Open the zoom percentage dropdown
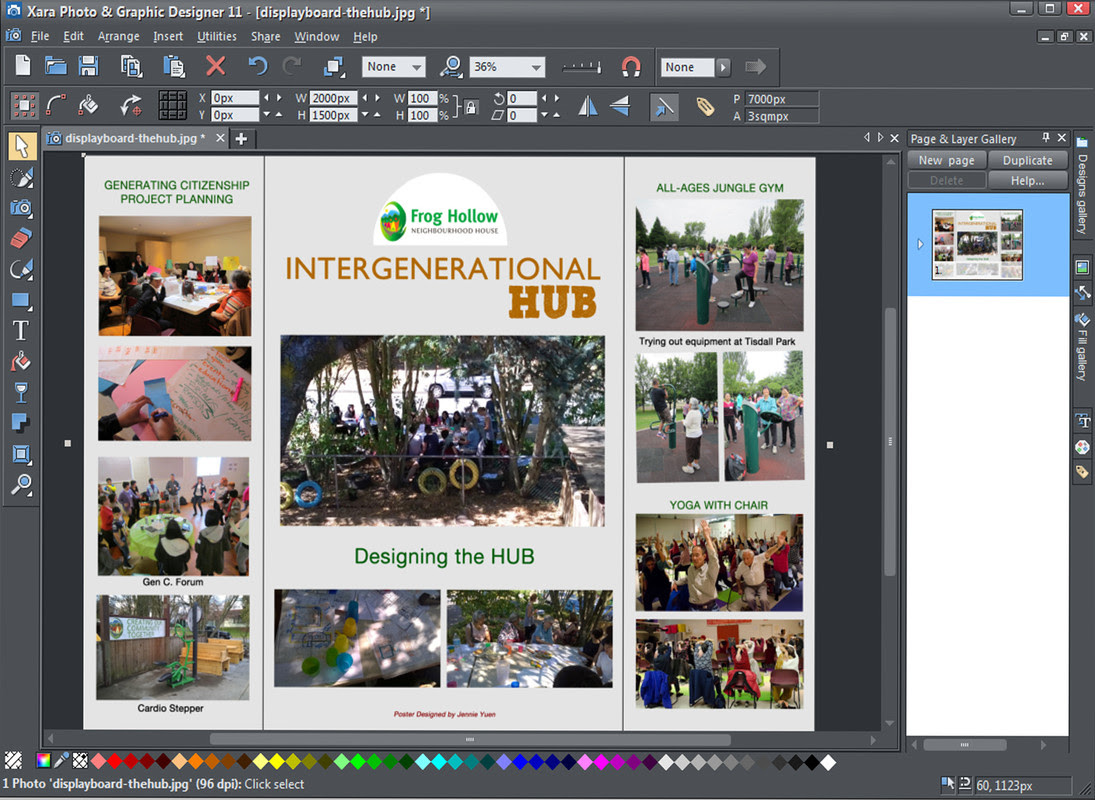This screenshot has height=800, width=1095. [537, 67]
